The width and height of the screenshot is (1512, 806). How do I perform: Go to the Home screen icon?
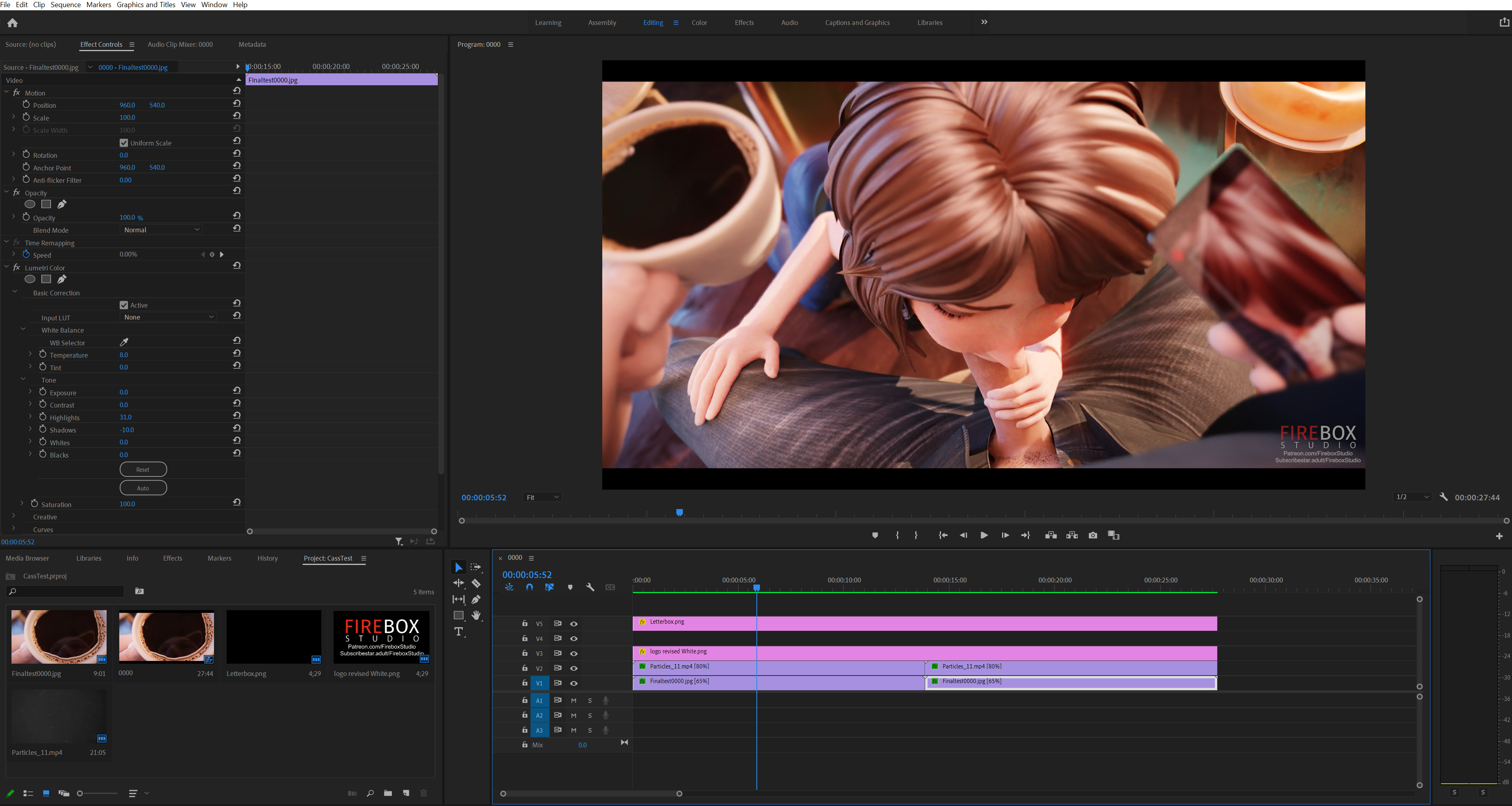[x=12, y=23]
